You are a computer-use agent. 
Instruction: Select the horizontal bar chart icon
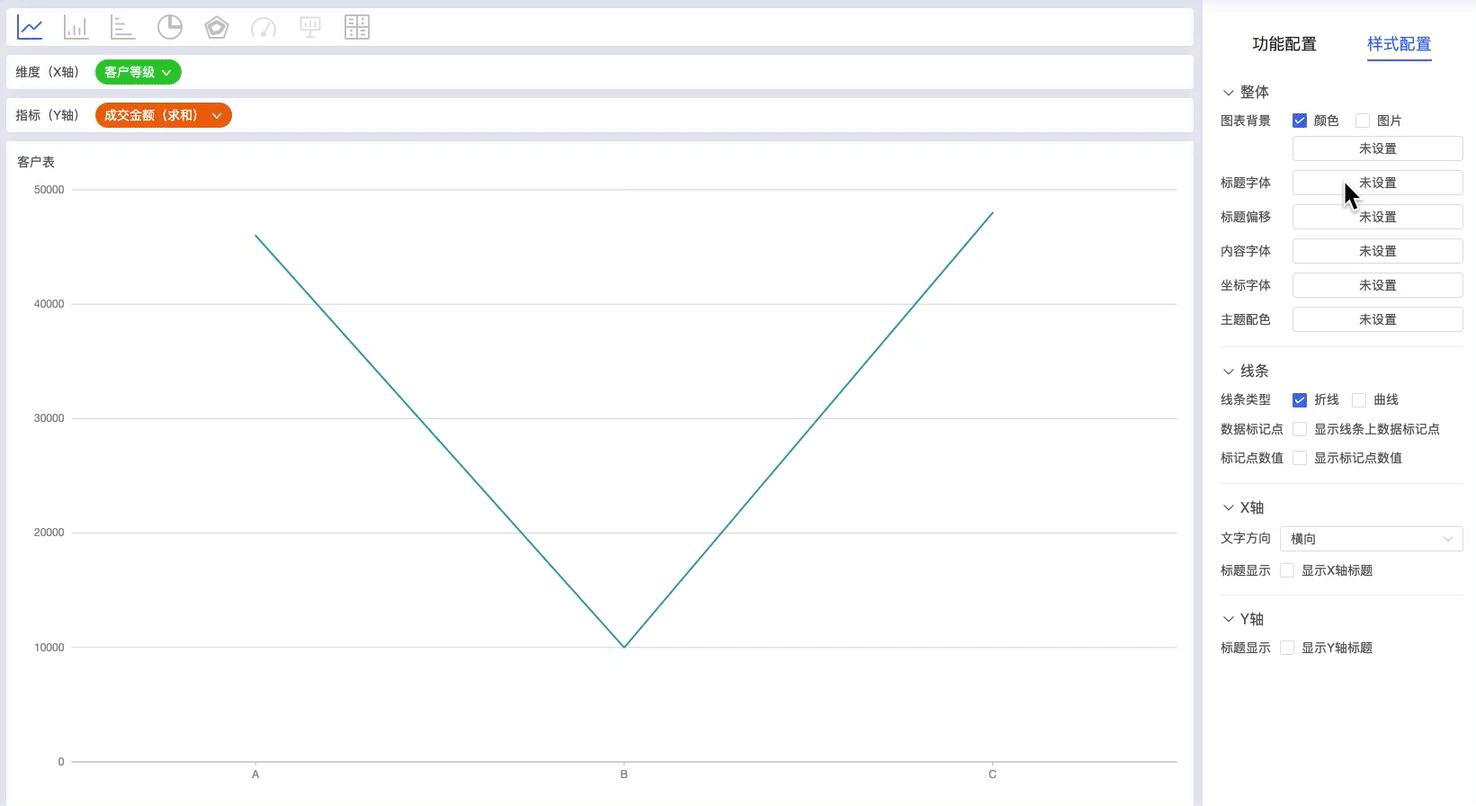tap(123, 28)
